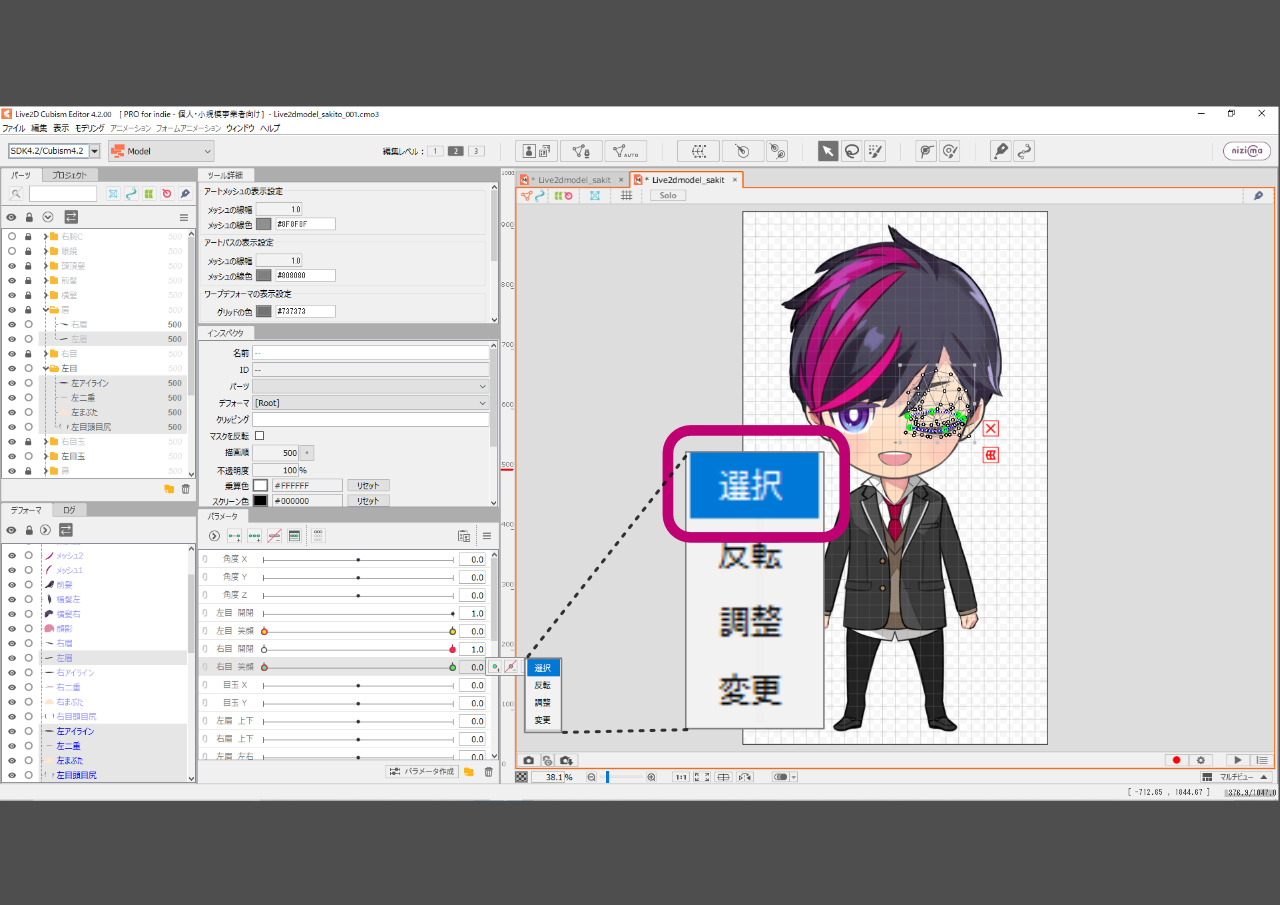Open the Model workspace dropdown
The image size is (1280, 905).
pyautogui.click(x=161, y=151)
